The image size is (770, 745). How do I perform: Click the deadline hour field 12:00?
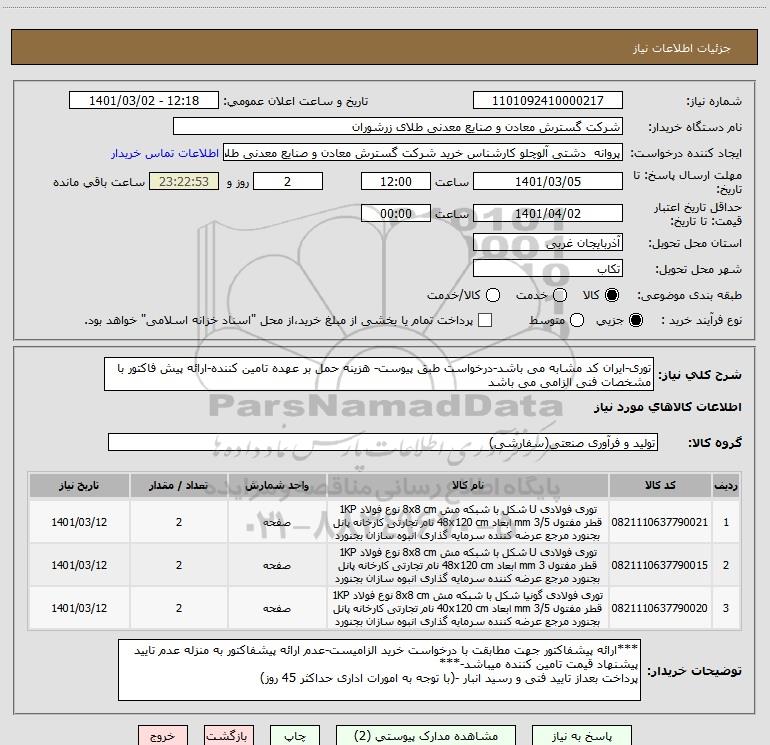(x=396, y=182)
